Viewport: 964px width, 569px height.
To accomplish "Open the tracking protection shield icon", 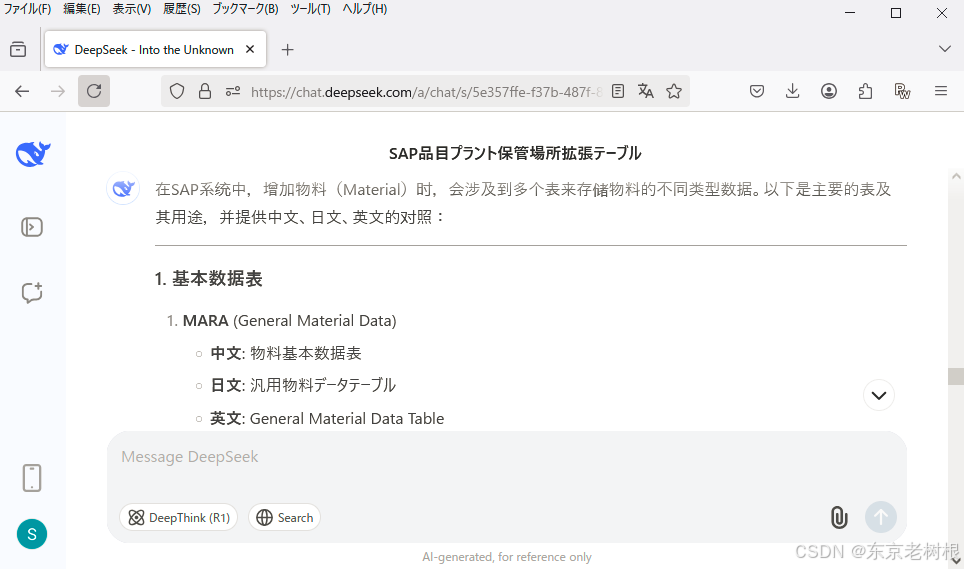I will [177, 92].
